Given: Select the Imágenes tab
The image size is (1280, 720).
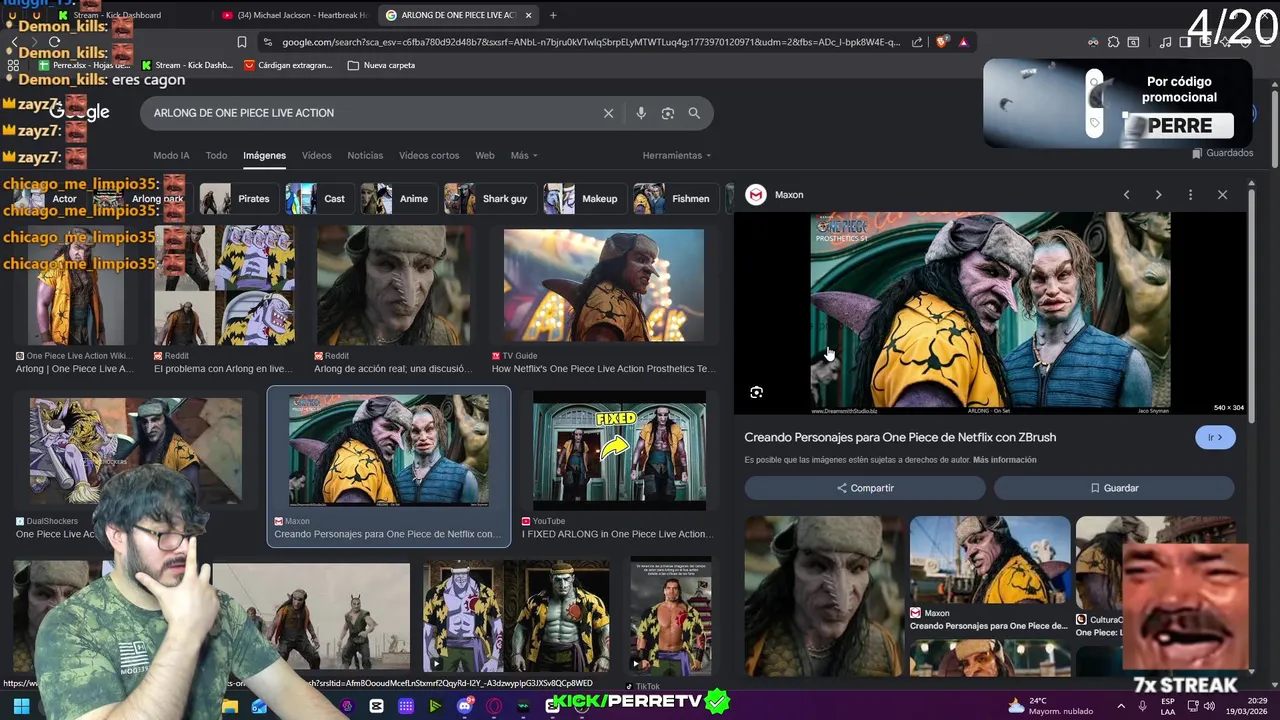Looking at the screenshot, I should pos(264,155).
